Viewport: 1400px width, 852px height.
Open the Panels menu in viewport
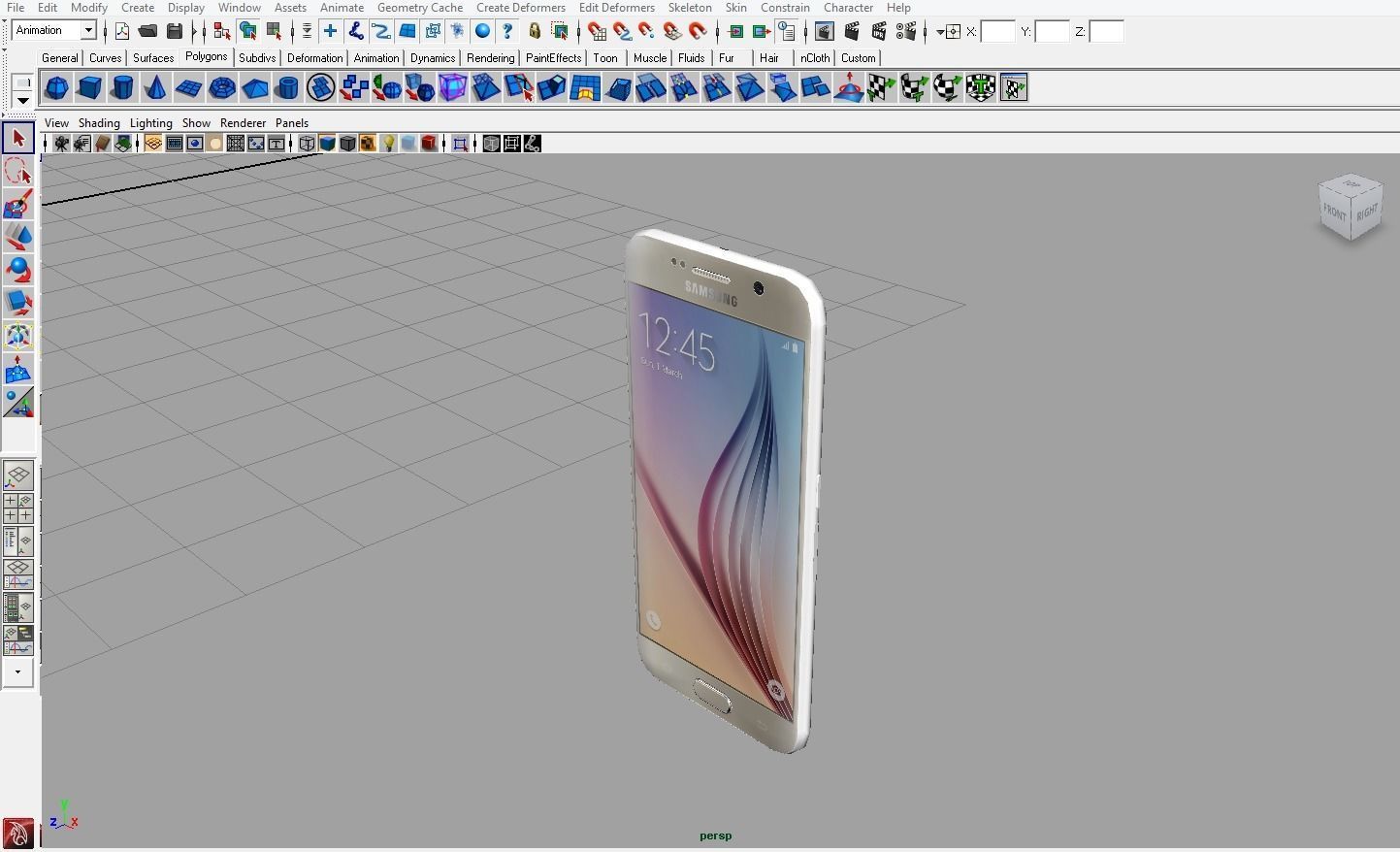291,123
